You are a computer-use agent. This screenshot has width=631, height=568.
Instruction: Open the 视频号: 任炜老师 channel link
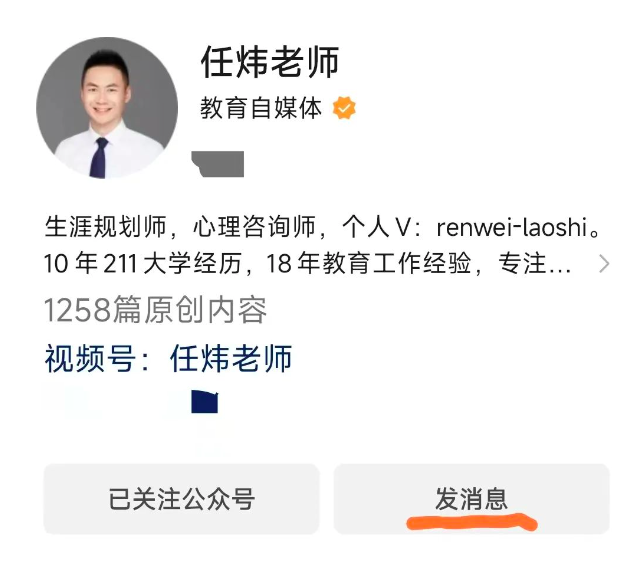coord(168,358)
